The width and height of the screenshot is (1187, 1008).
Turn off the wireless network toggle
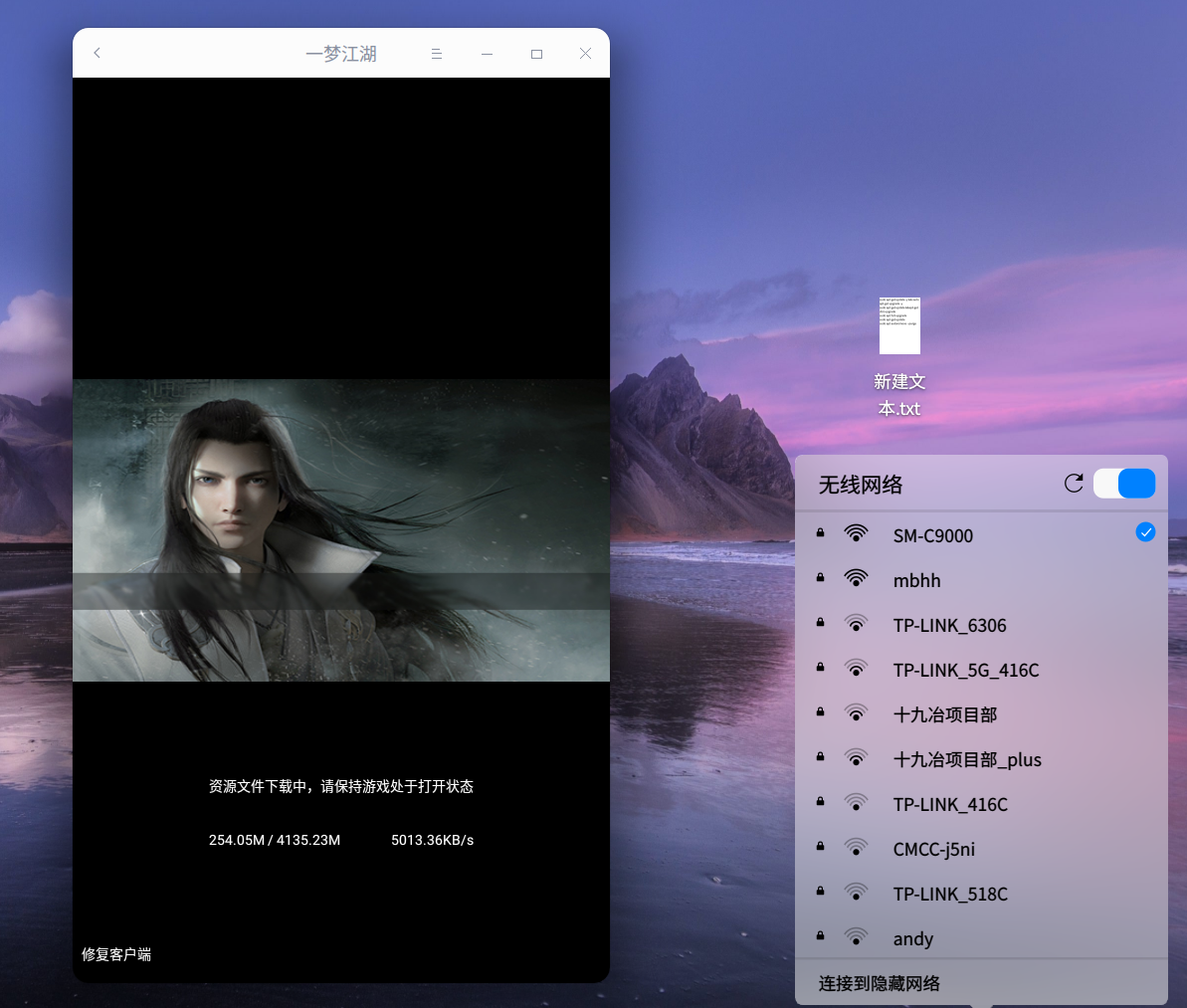(1124, 483)
